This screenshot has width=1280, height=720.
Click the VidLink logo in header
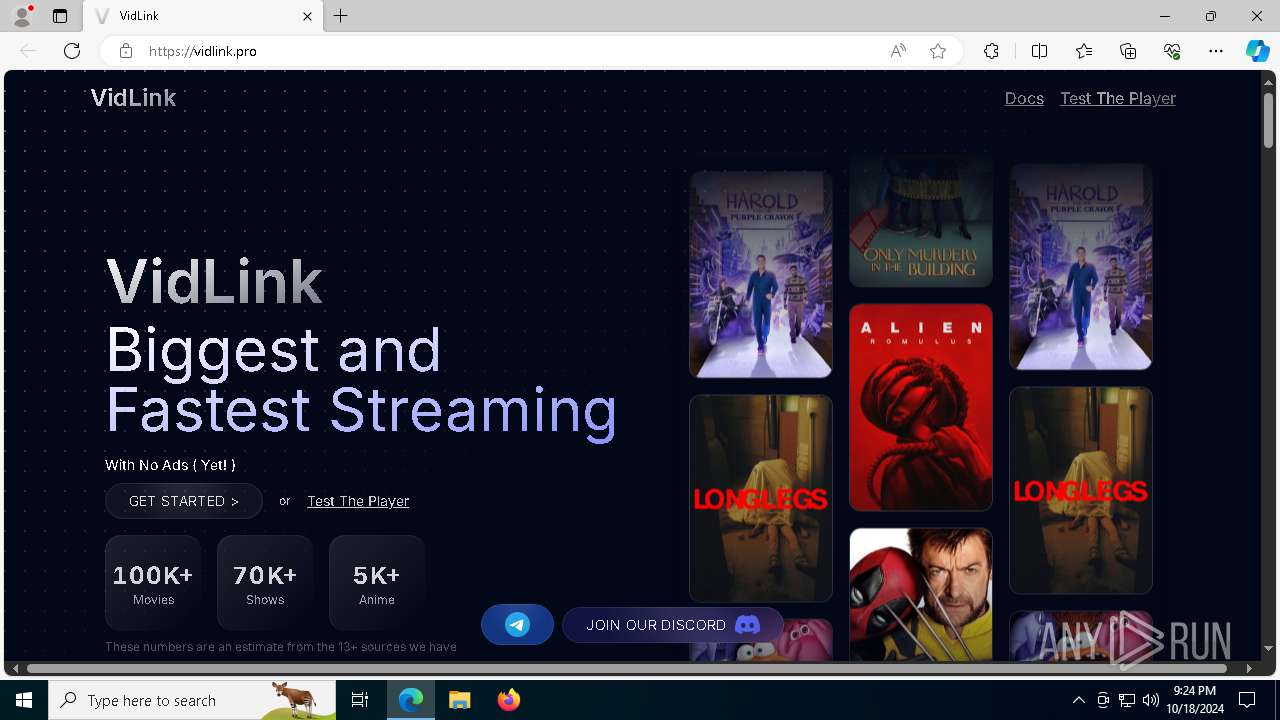point(133,98)
